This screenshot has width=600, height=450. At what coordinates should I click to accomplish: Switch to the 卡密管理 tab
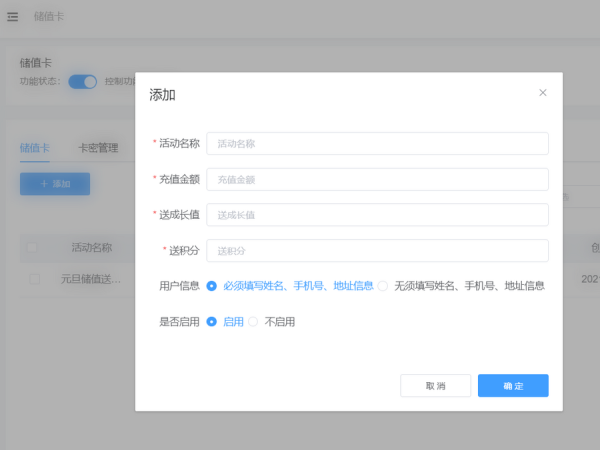click(x=98, y=148)
